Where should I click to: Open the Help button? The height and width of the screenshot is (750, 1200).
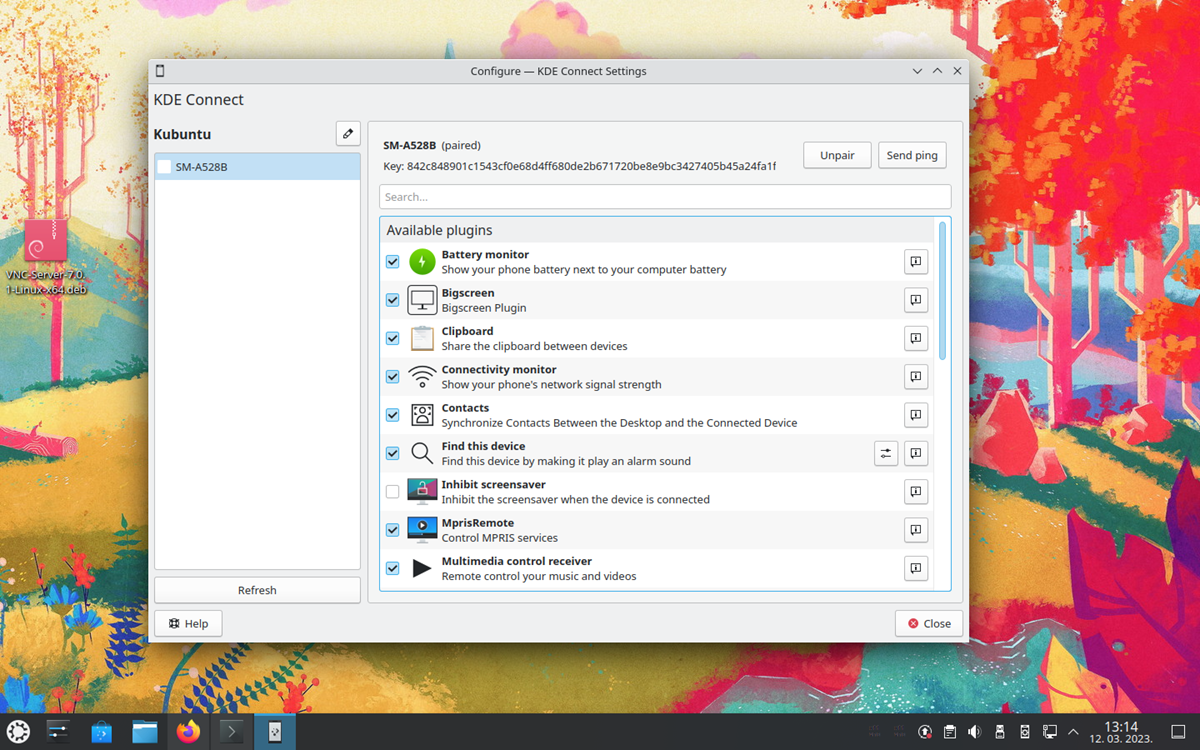click(x=188, y=624)
